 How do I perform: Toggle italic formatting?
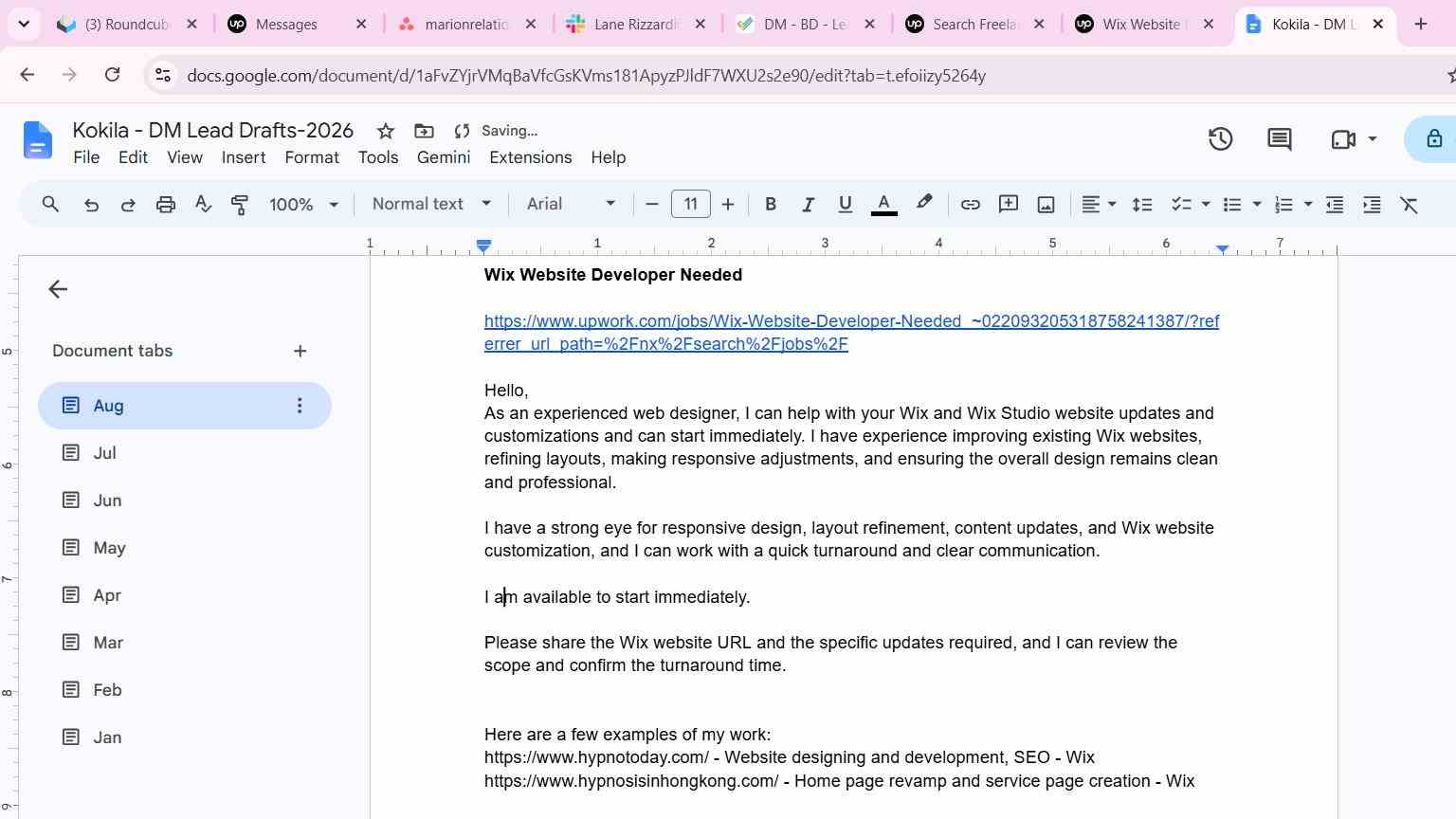[808, 204]
